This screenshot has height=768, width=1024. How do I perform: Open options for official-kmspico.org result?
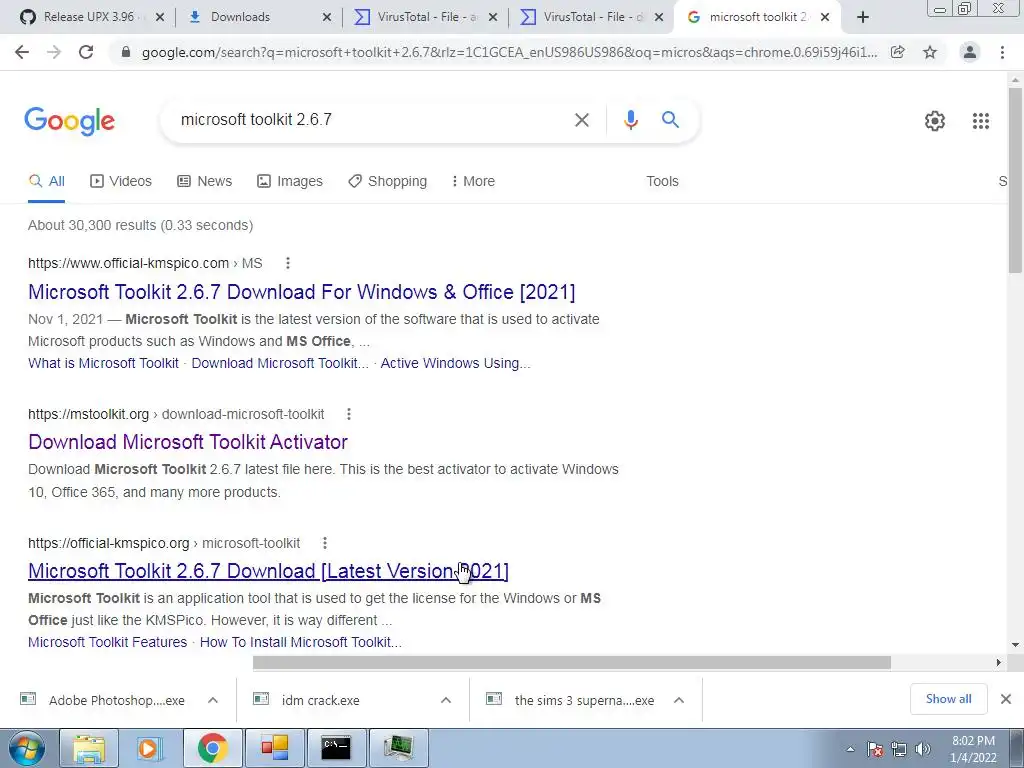(325, 543)
